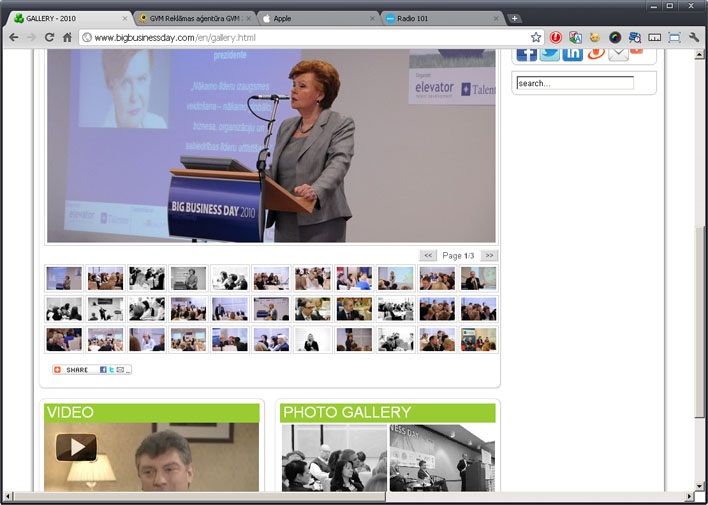Click the horizontal scrollbar left arrow
Viewport: 708px width, 505px height.
coord(8,496)
